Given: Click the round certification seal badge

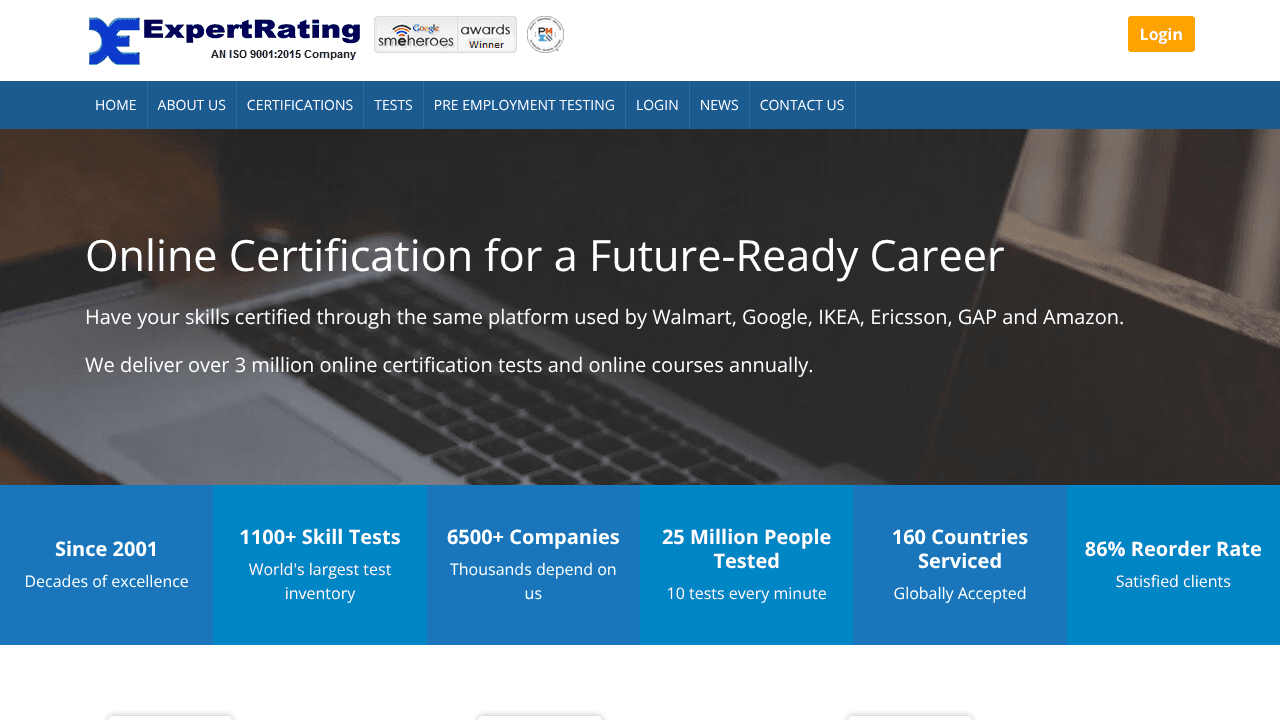Looking at the screenshot, I should tap(545, 35).
